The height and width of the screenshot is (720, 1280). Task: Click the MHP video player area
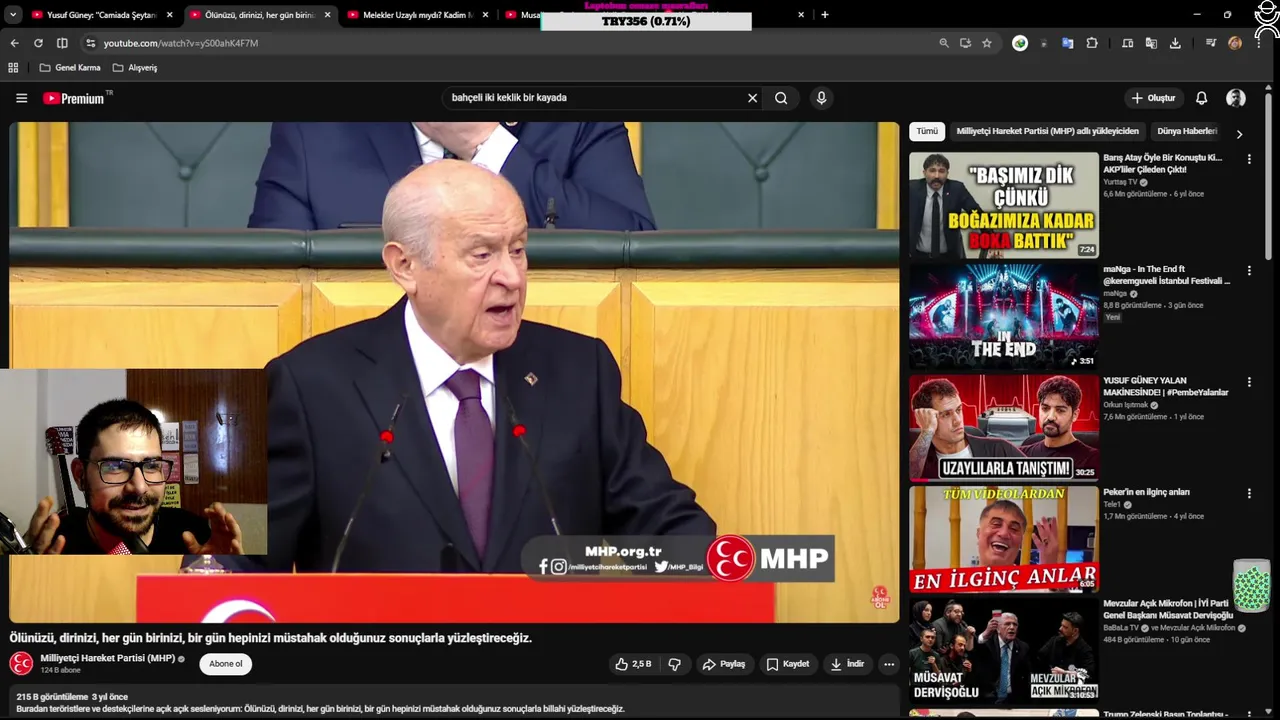(454, 372)
